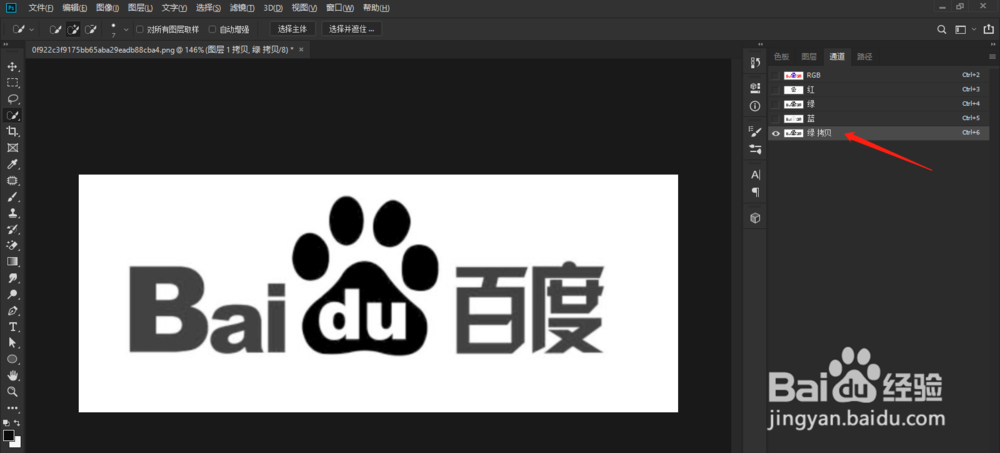Click the 选择并遮住 button

(x=351, y=29)
